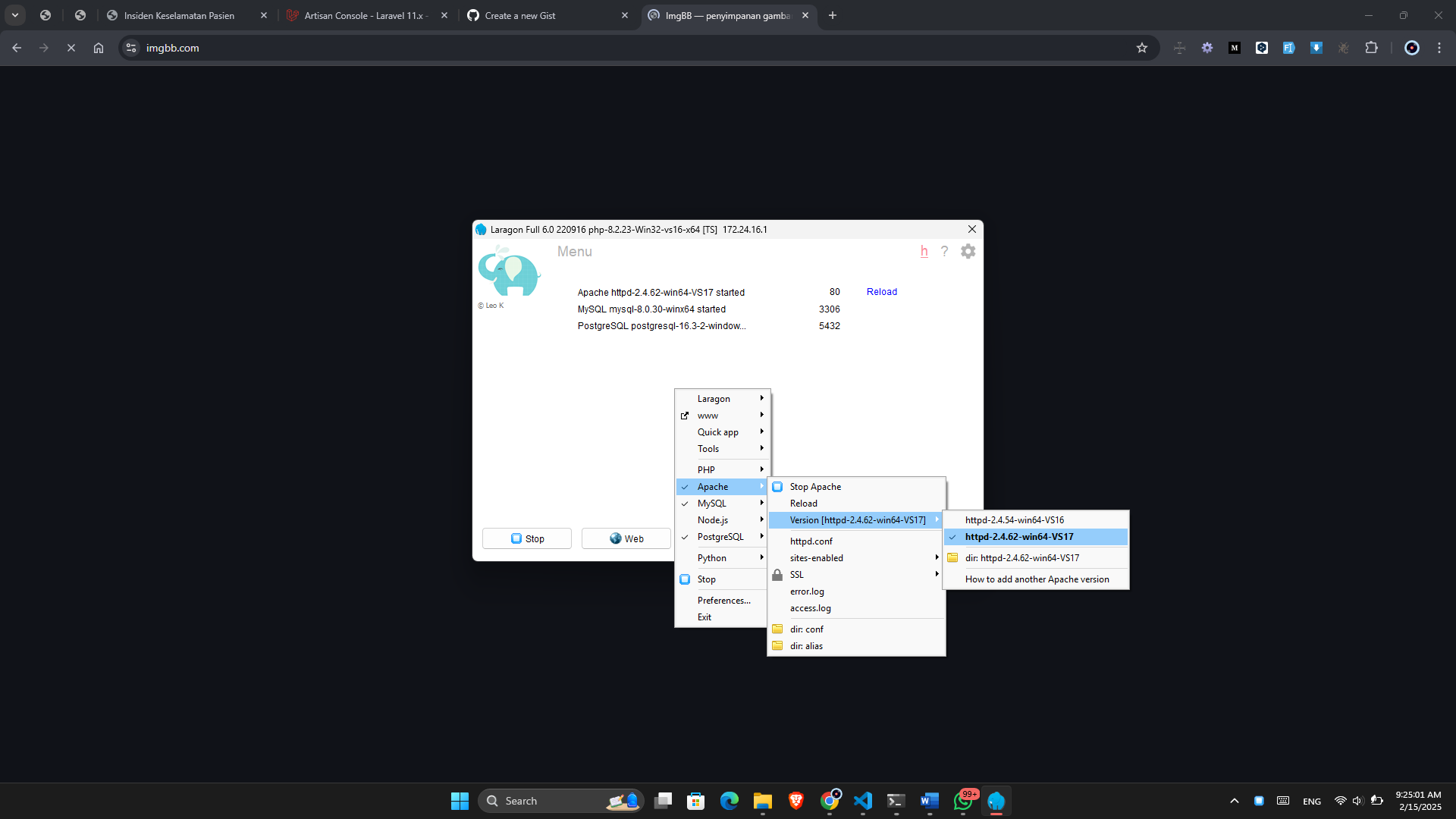
Task: Toggle the checked PostgreSQL menu entry
Action: pos(721,537)
